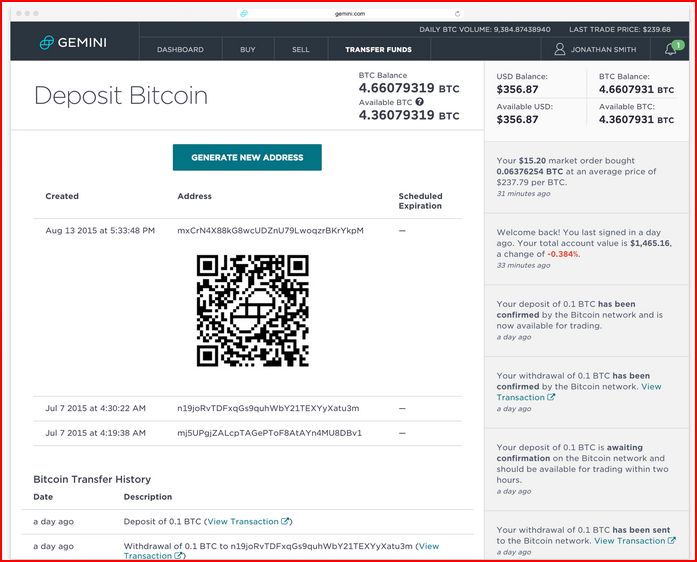Click the $15.20 market order notification
697x562 pixels.
pyautogui.click(x=586, y=177)
